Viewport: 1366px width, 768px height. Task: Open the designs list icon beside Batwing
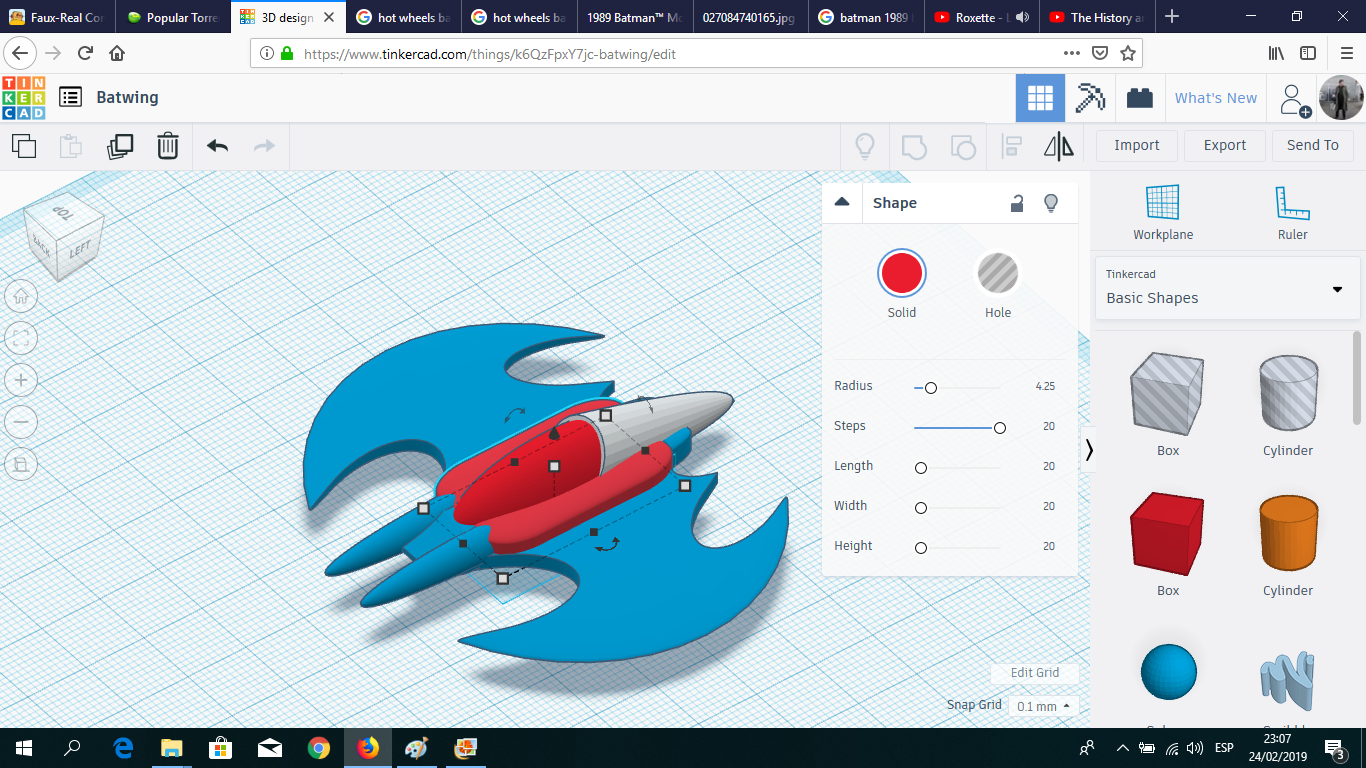70,97
